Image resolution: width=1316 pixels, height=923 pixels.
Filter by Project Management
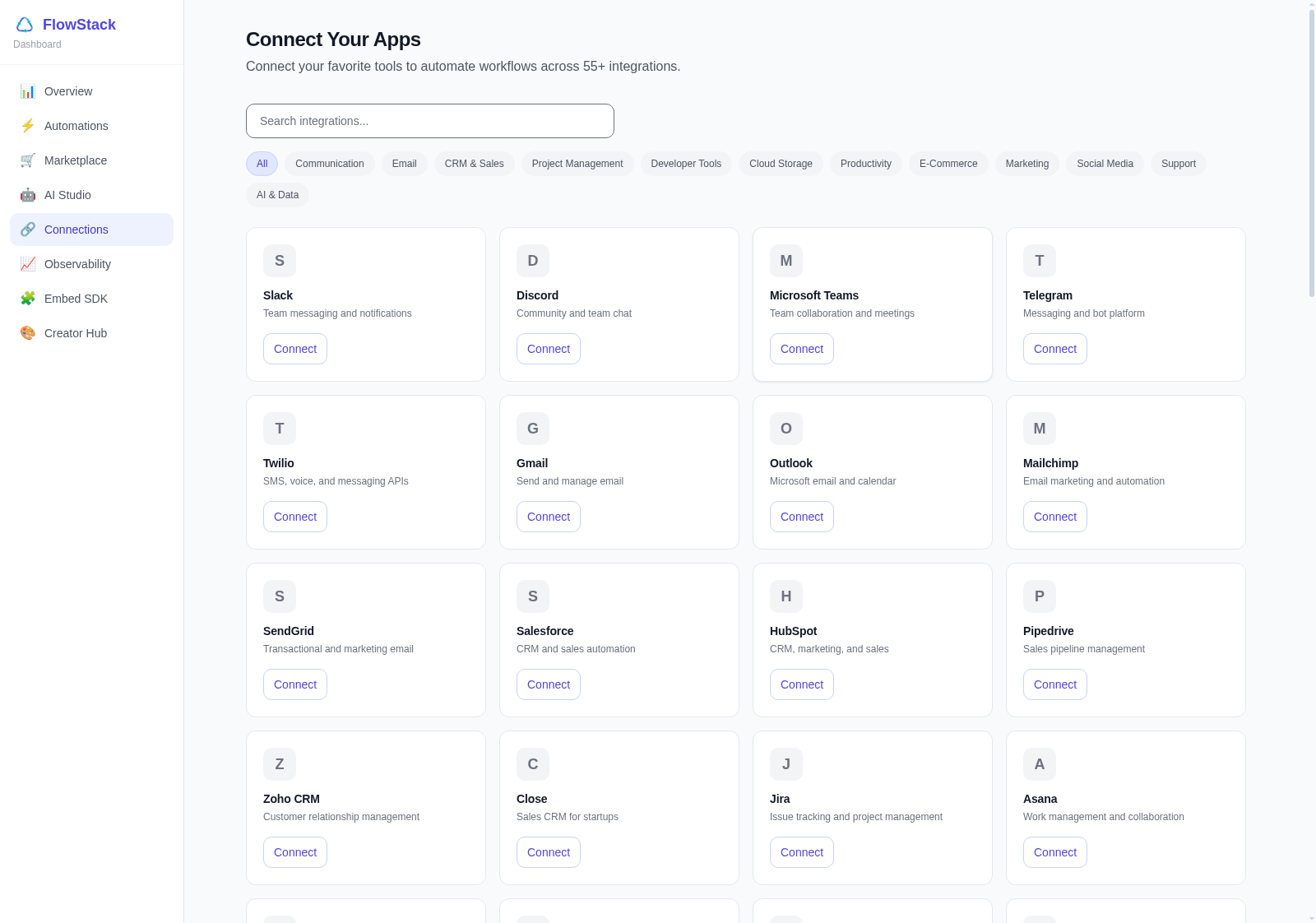point(577,164)
